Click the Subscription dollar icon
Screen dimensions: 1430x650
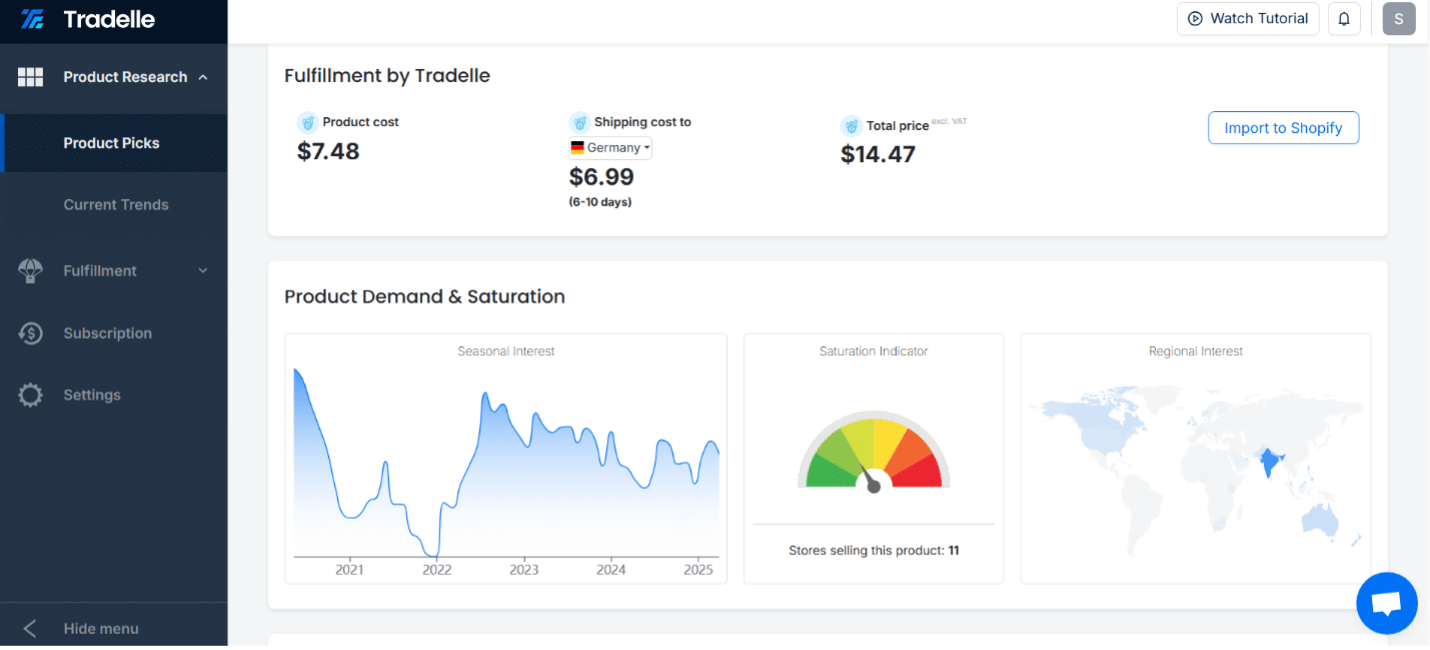coord(31,333)
